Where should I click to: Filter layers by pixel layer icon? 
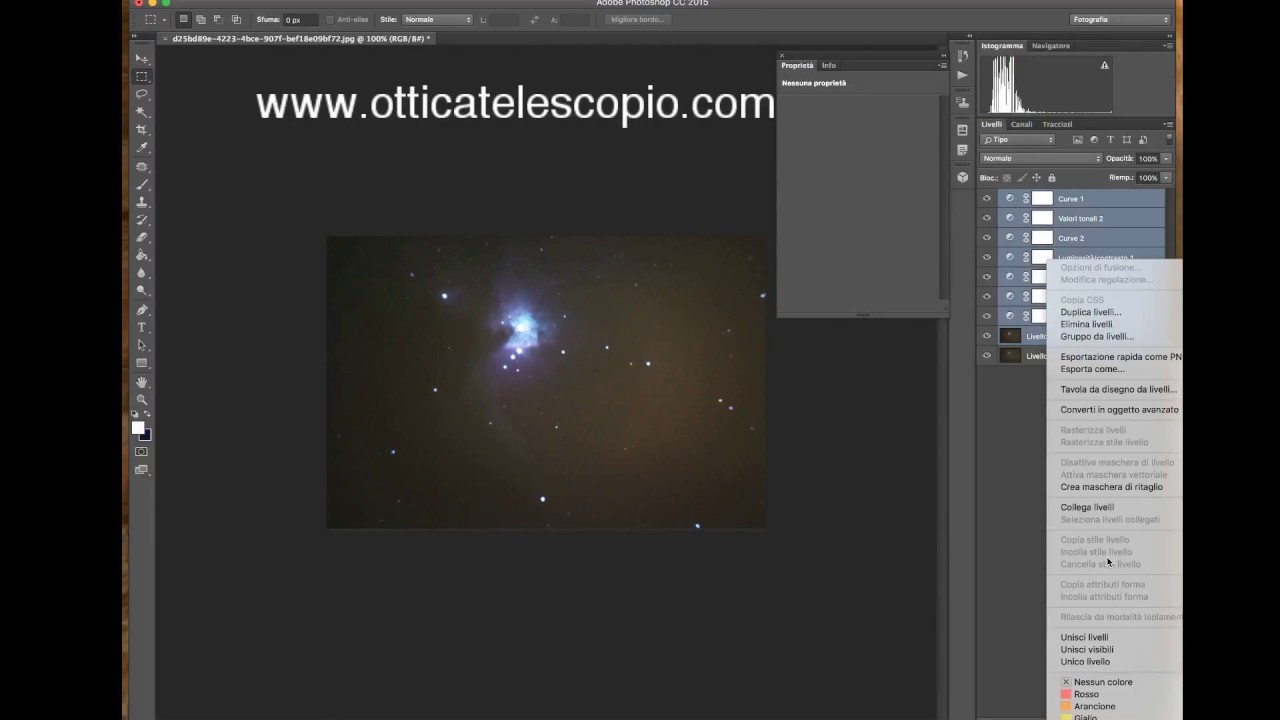pos(1077,140)
